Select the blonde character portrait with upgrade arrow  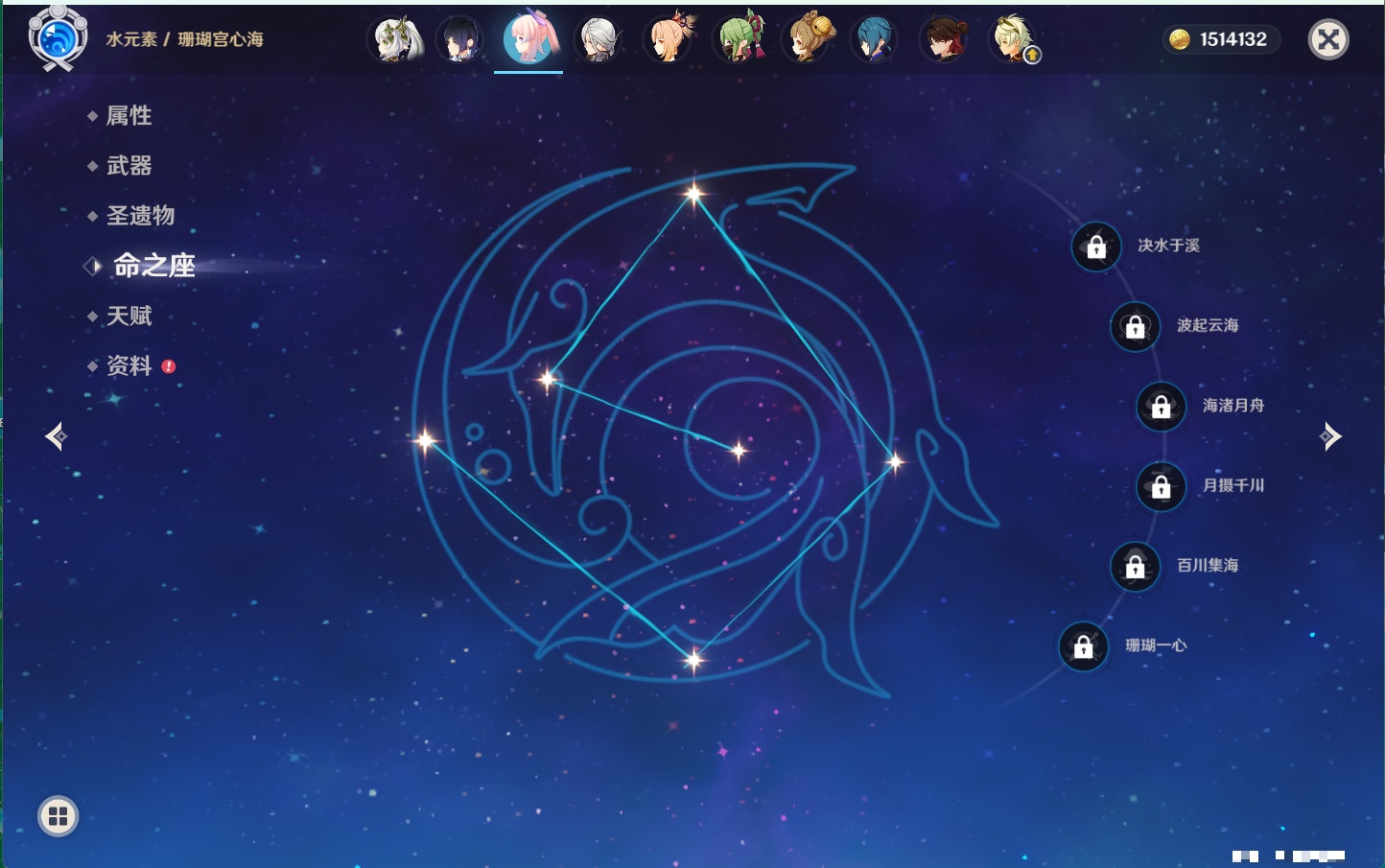point(1013,40)
